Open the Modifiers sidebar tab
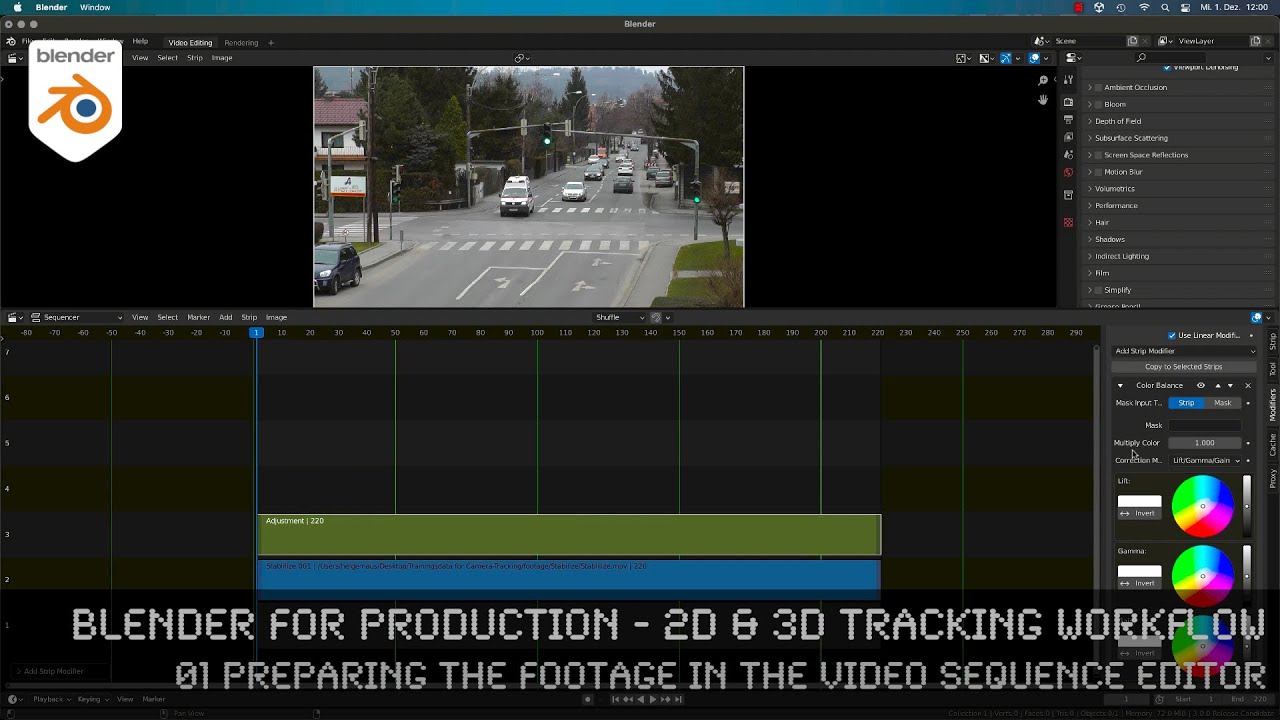 [1272, 404]
